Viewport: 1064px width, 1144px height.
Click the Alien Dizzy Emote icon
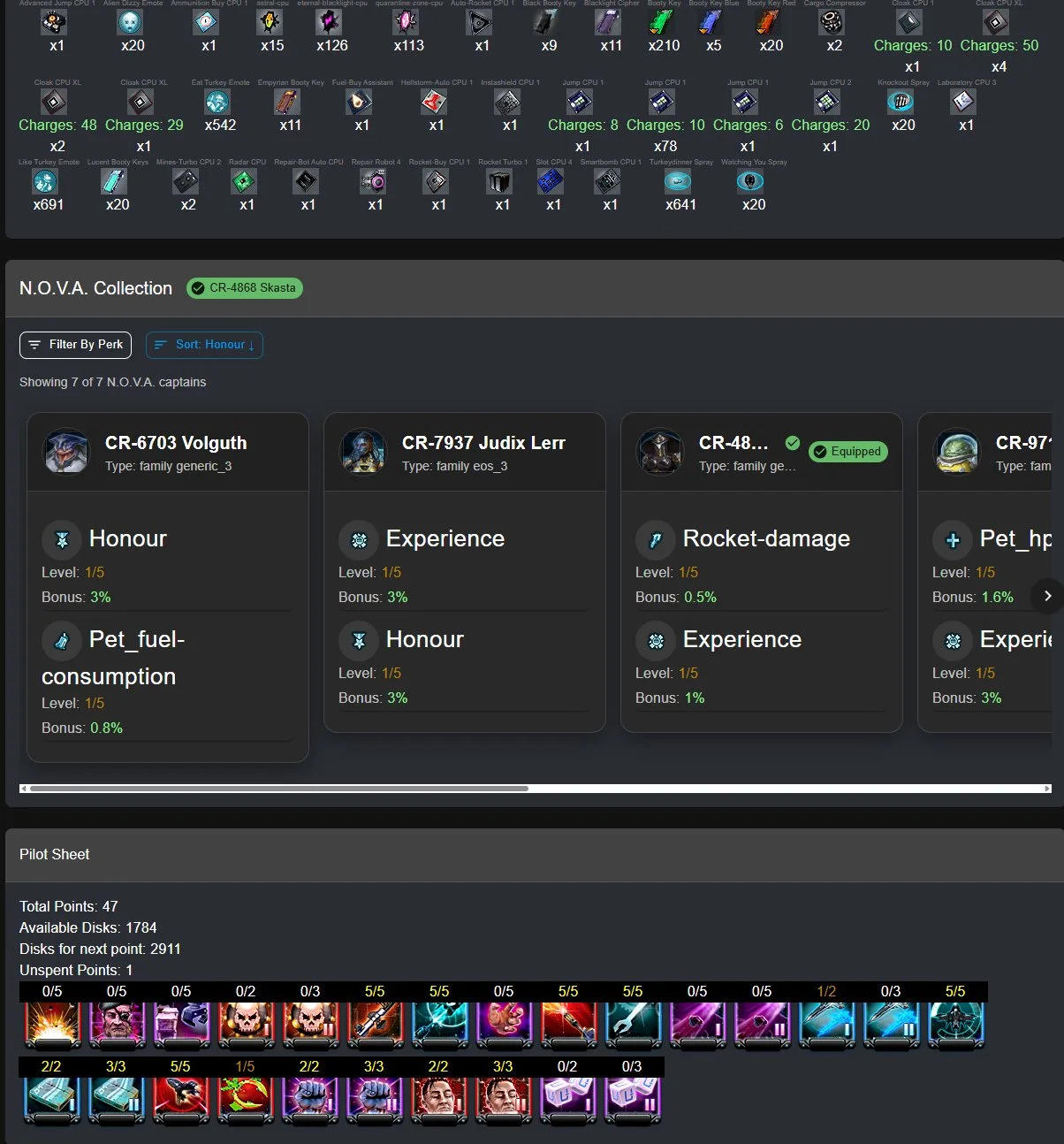(130, 22)
